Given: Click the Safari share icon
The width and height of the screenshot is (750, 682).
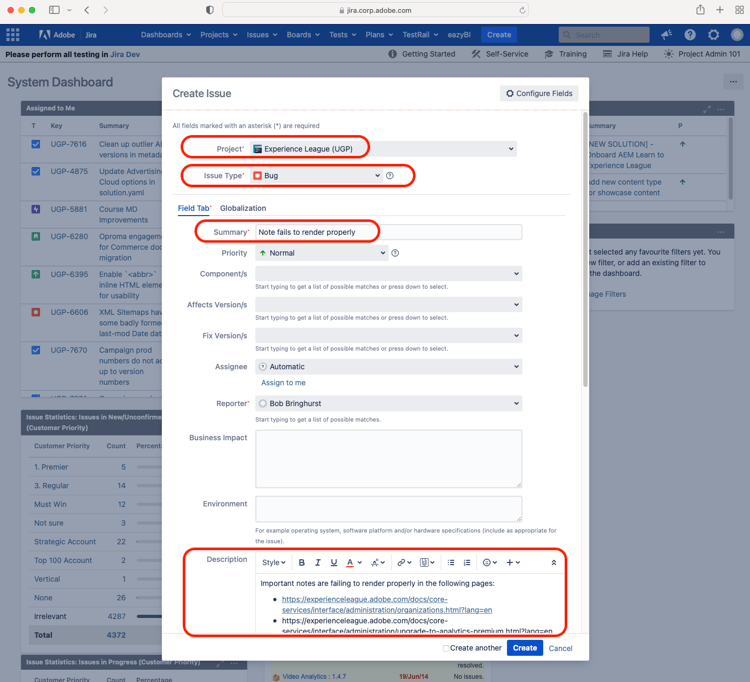Looking at the screenshot, I should point(700,10).
